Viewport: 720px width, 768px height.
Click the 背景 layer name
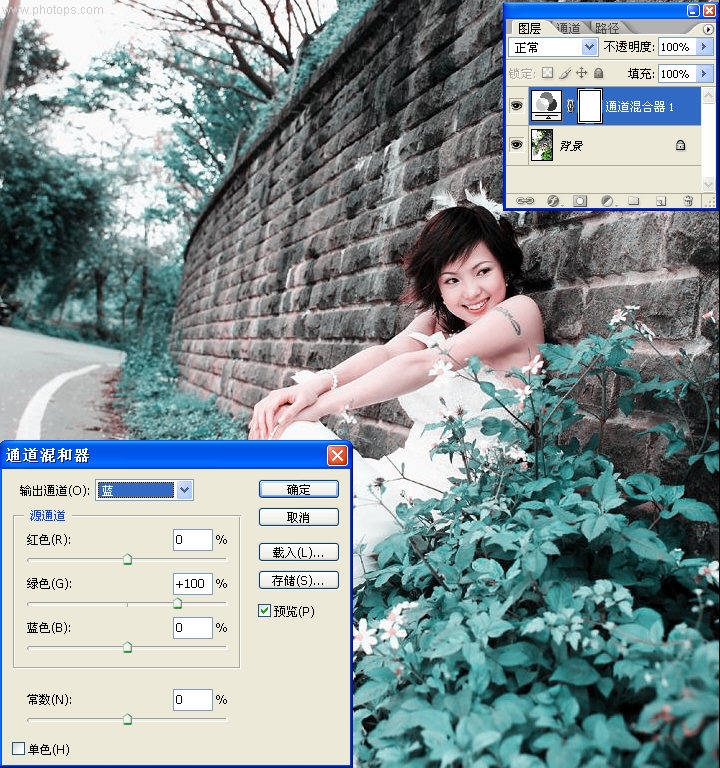[571, 145]
